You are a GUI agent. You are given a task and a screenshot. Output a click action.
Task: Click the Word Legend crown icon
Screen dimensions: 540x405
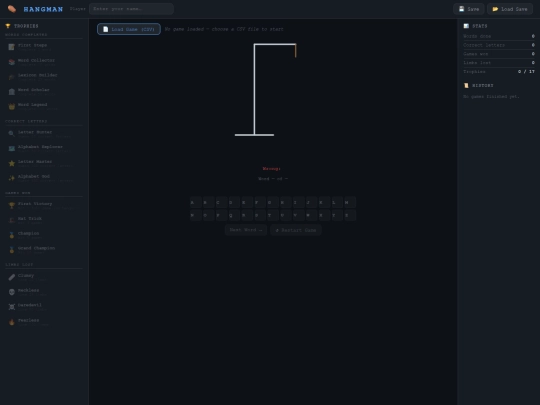[12, 106]
